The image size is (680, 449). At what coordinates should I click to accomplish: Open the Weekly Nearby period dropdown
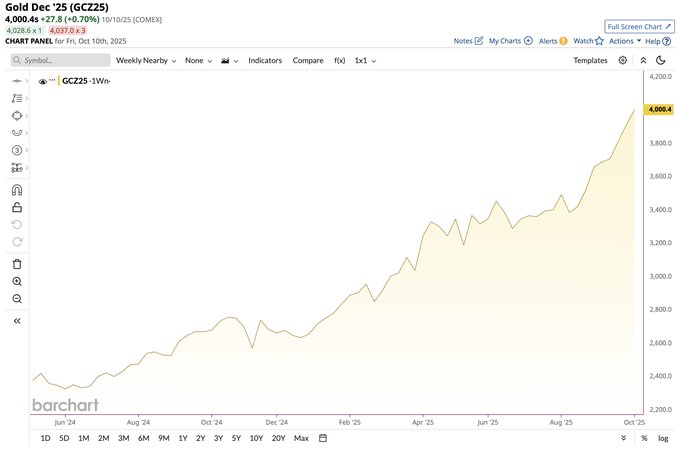point(146,60)
